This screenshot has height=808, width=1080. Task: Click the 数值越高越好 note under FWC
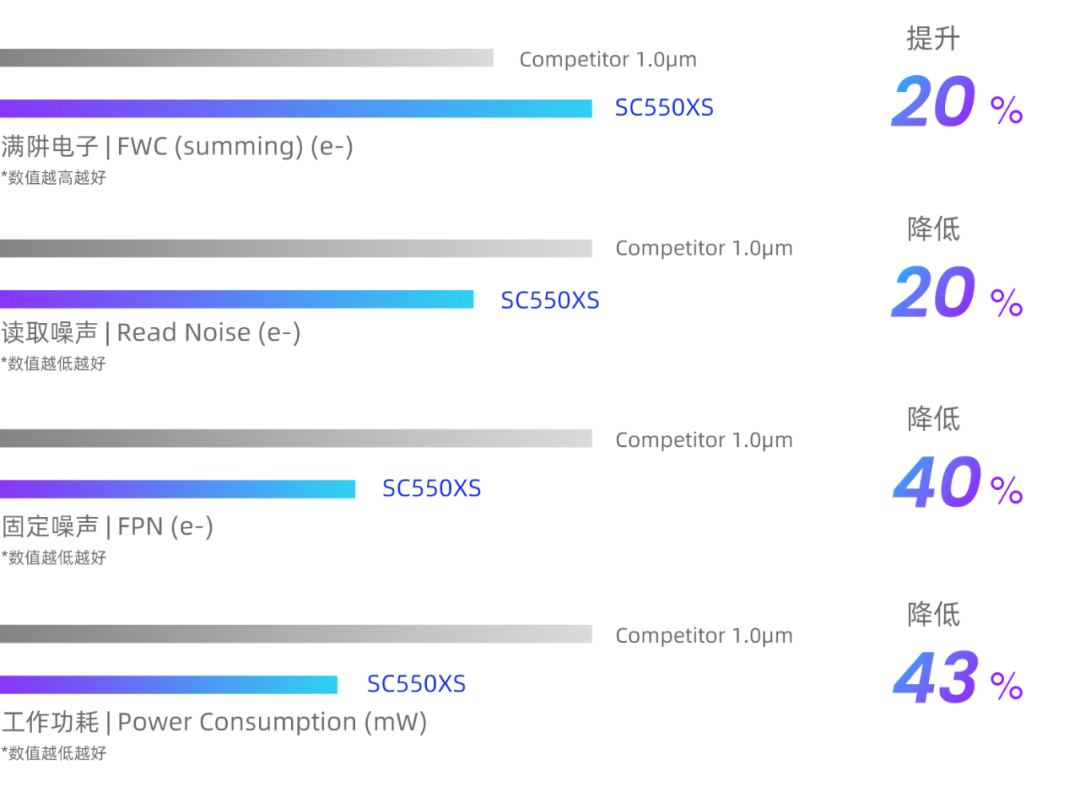[x=54, y=178]
